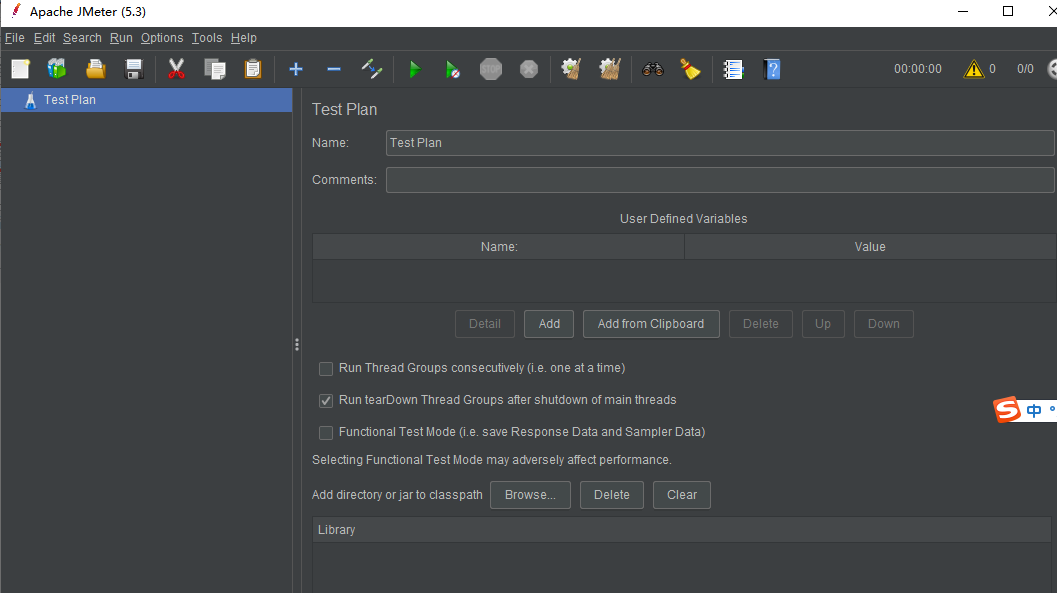Click the Shutdown test icon
This screenshot has height=593, width=1057.
point(529,69)
